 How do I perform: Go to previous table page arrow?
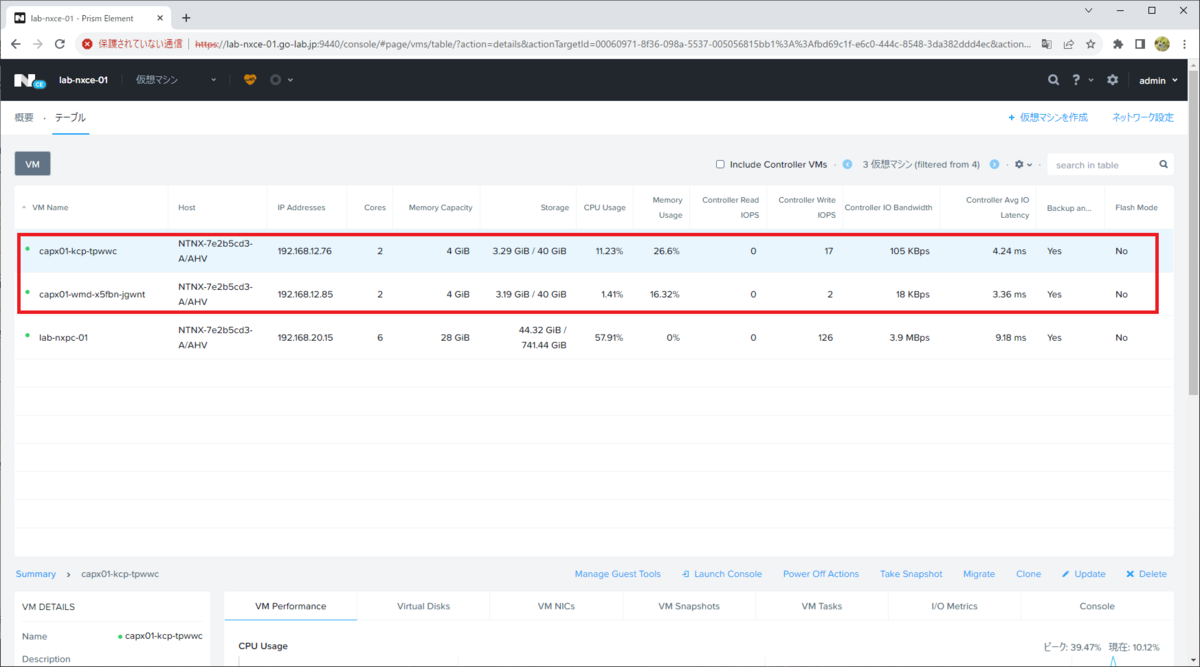tap(847, 164)
